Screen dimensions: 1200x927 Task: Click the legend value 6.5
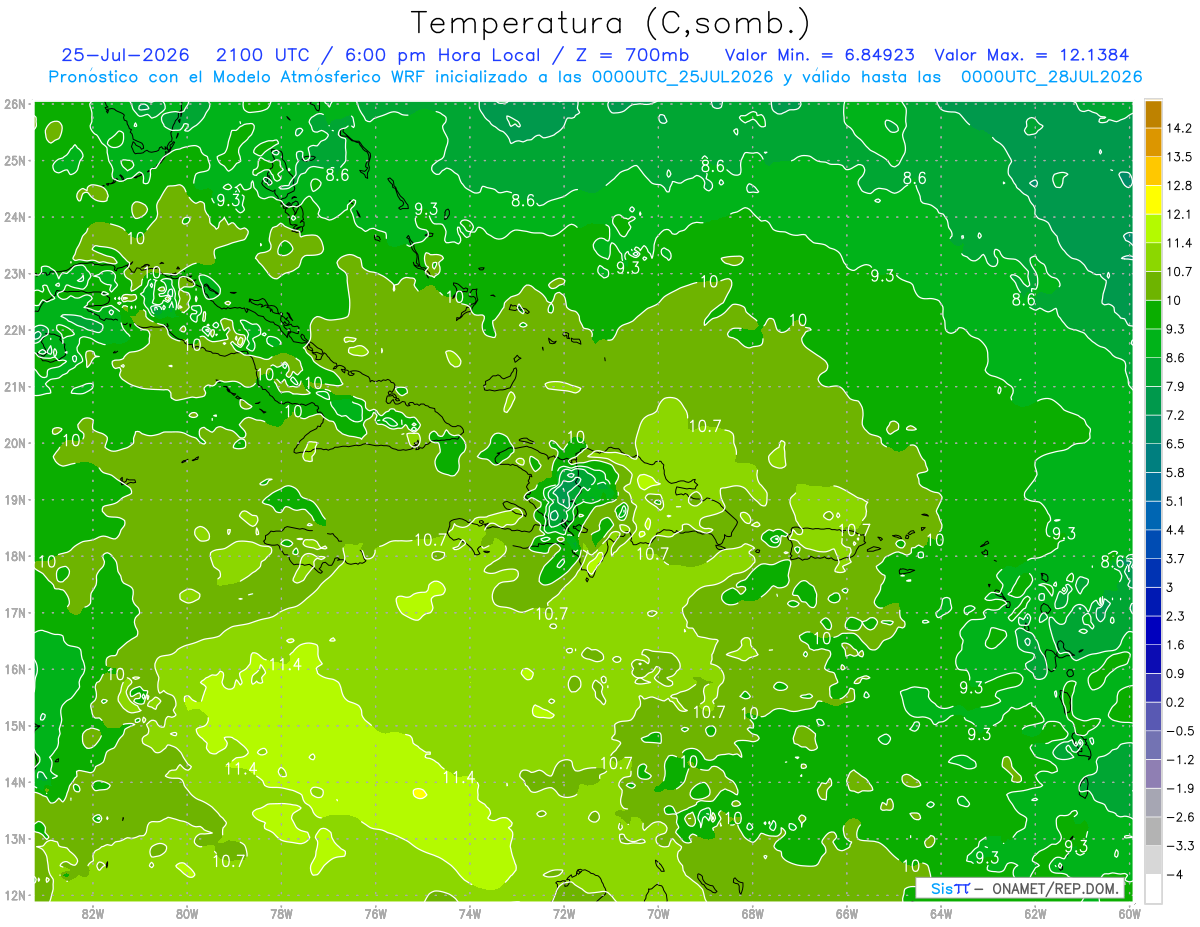click(1176, 444)
